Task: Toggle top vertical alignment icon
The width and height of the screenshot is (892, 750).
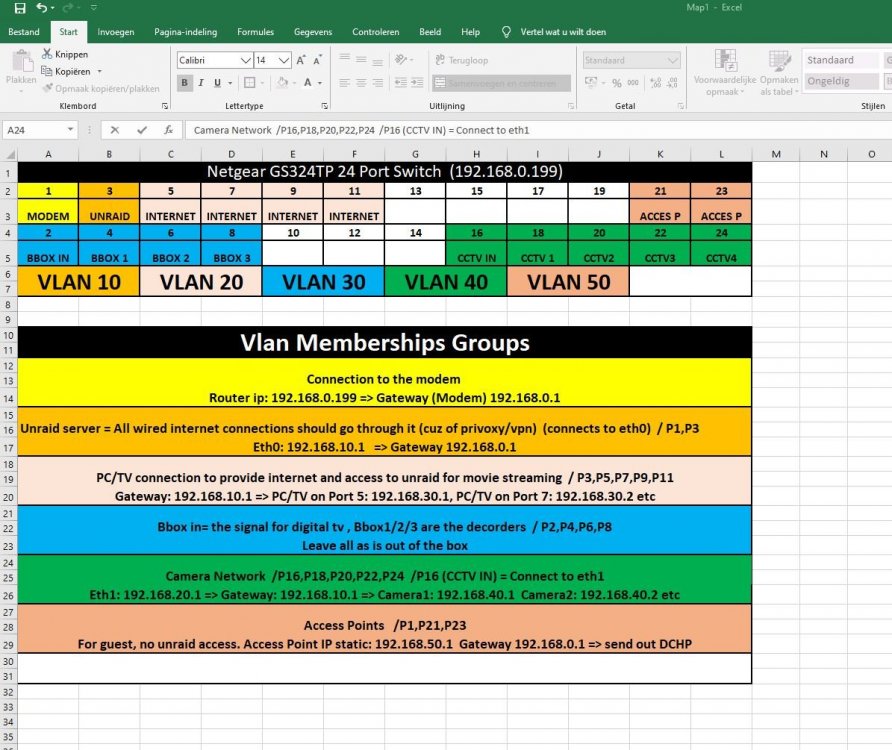Action: coord(344,58)
